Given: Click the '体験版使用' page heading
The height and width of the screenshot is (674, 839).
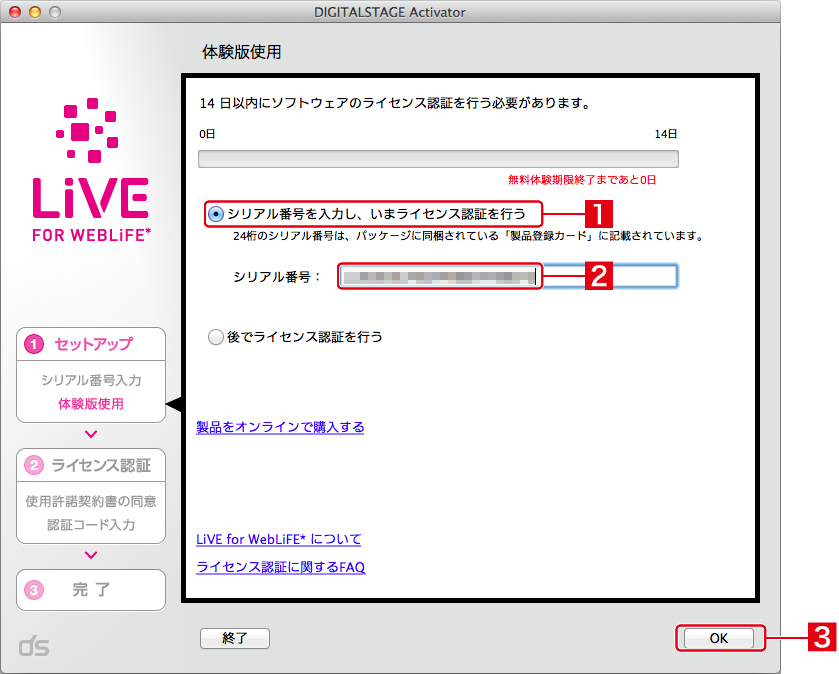Looking at the screenshot, I should click(x=241, y=52).
